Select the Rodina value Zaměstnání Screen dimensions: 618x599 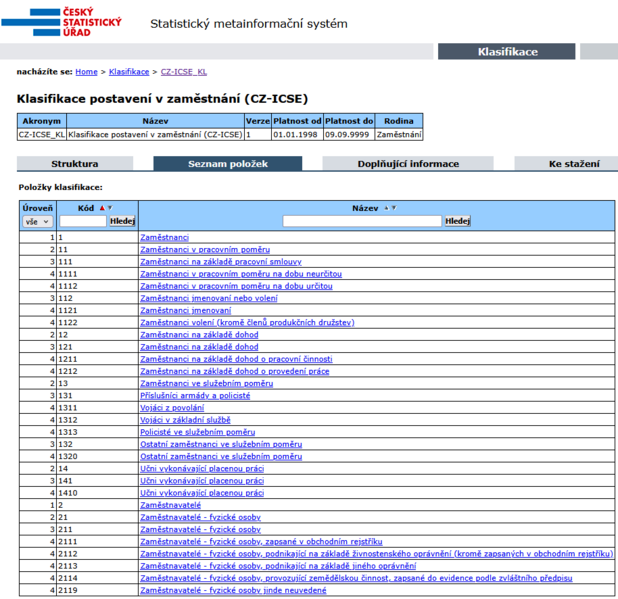pos(399,135)
